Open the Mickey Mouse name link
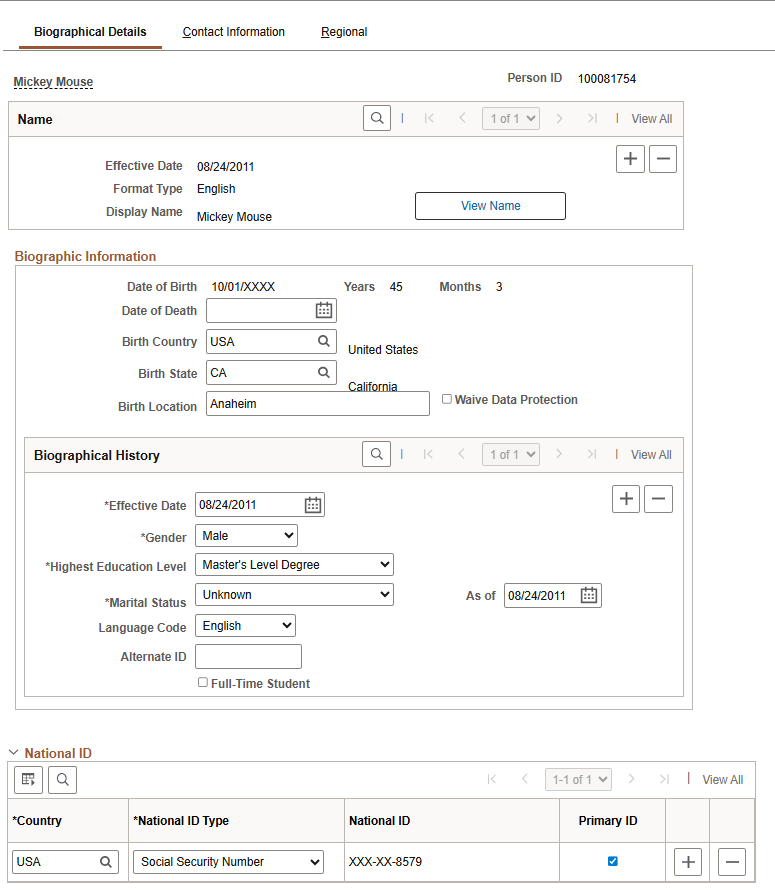Viewport: 775px width, 895px height. click(x=53, y=82)
